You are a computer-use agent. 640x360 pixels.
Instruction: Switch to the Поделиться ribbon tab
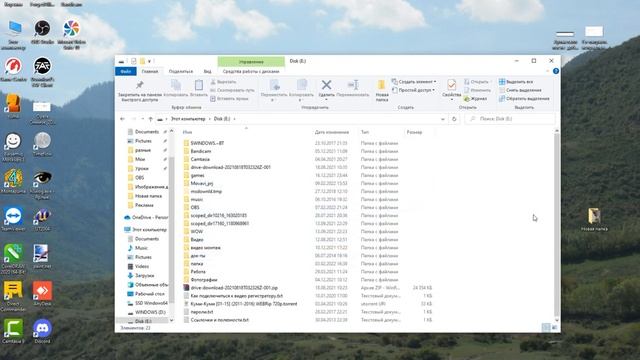point(181,71)
